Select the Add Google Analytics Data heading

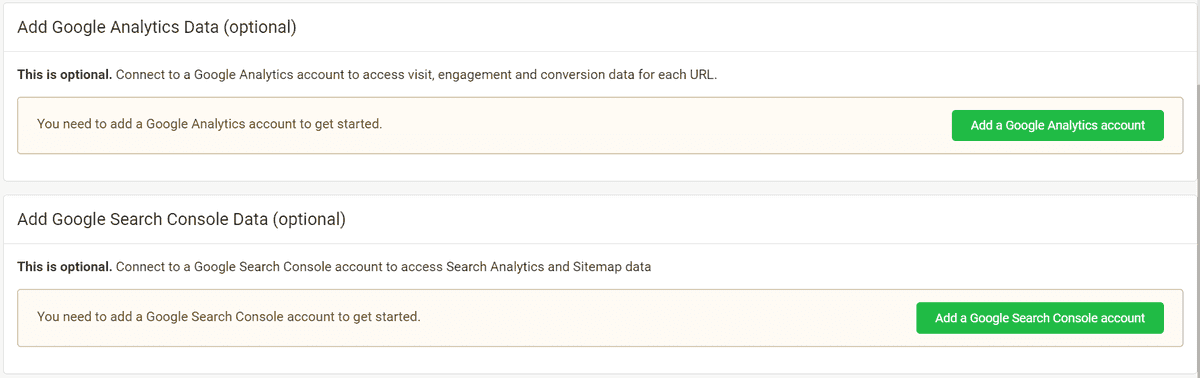click(157, 28)
